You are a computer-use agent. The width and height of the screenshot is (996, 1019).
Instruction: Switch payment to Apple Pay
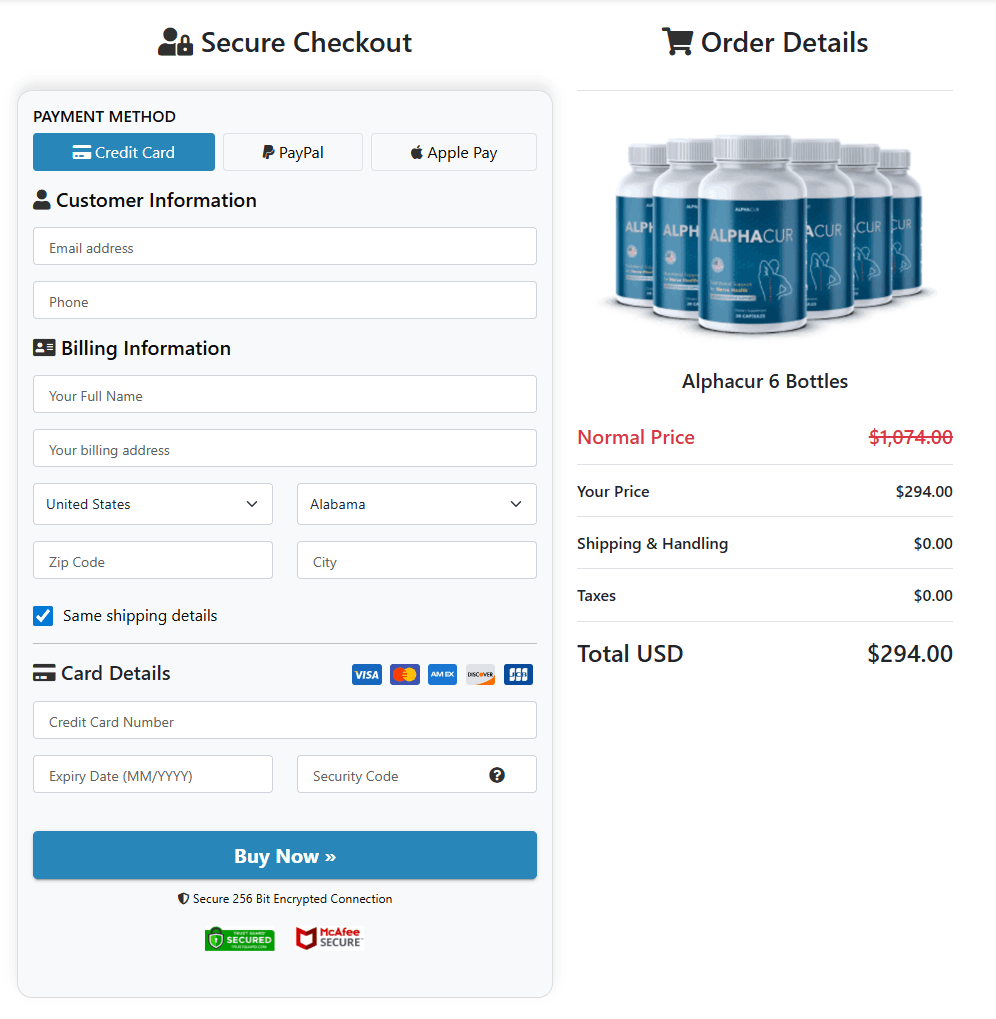tap(453, 152)
